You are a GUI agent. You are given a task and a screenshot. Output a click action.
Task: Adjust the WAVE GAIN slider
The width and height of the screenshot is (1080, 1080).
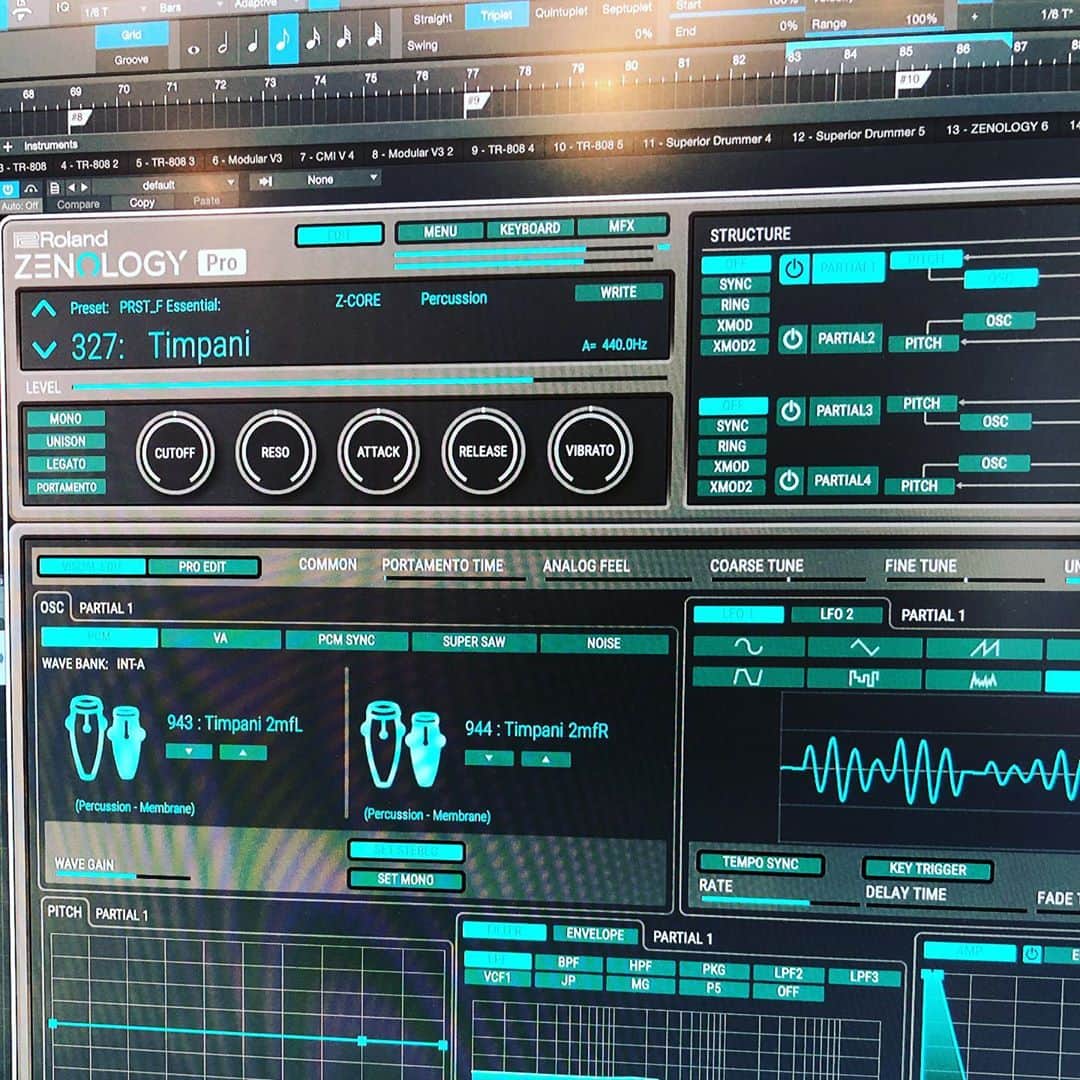pos(122,876)
